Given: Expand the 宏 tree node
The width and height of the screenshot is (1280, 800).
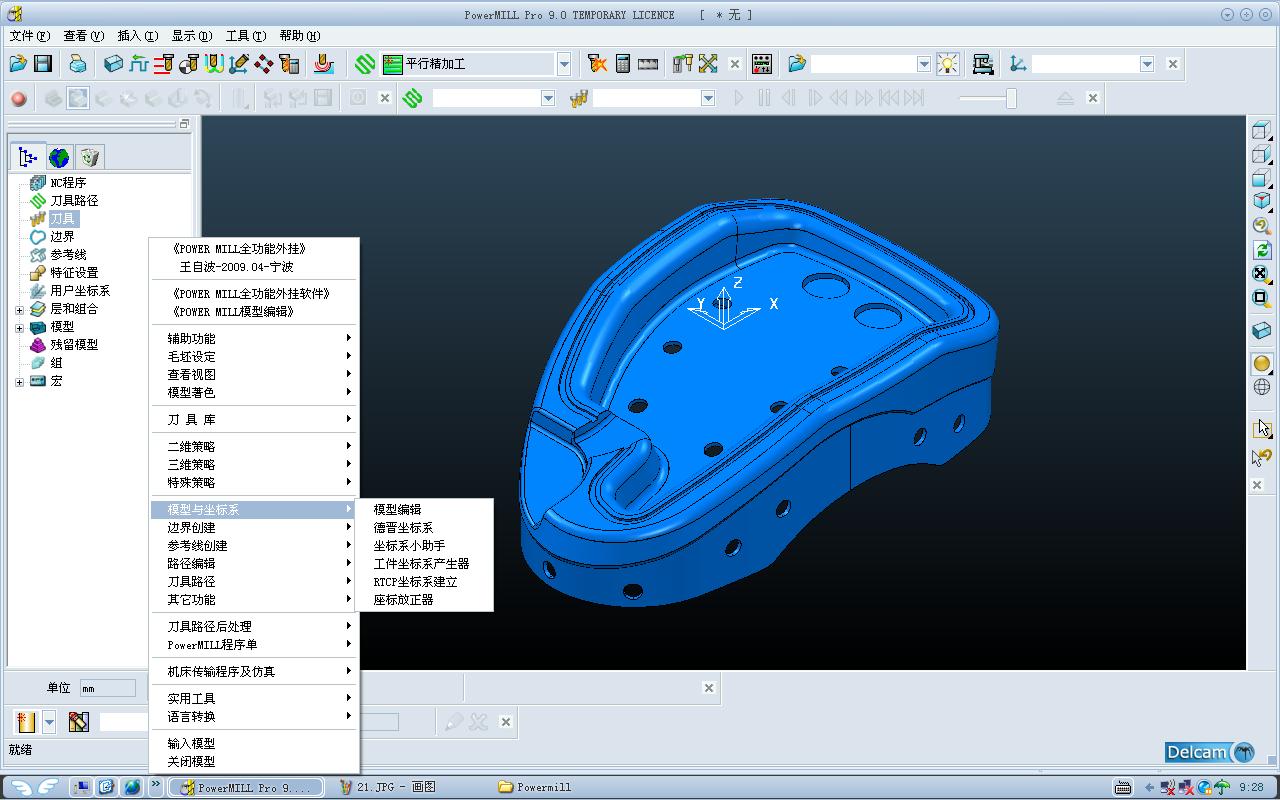Looking at the screenshot, I should (19, 381).
